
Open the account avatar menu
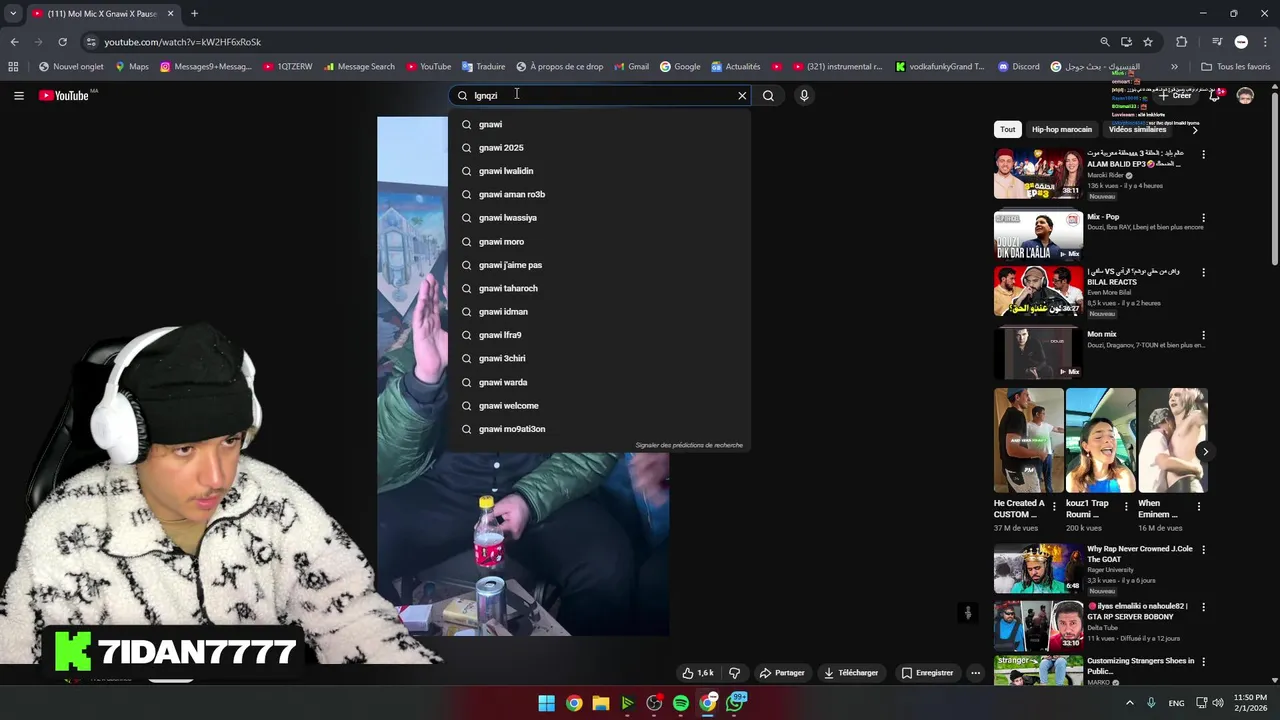pos(1245,95)
